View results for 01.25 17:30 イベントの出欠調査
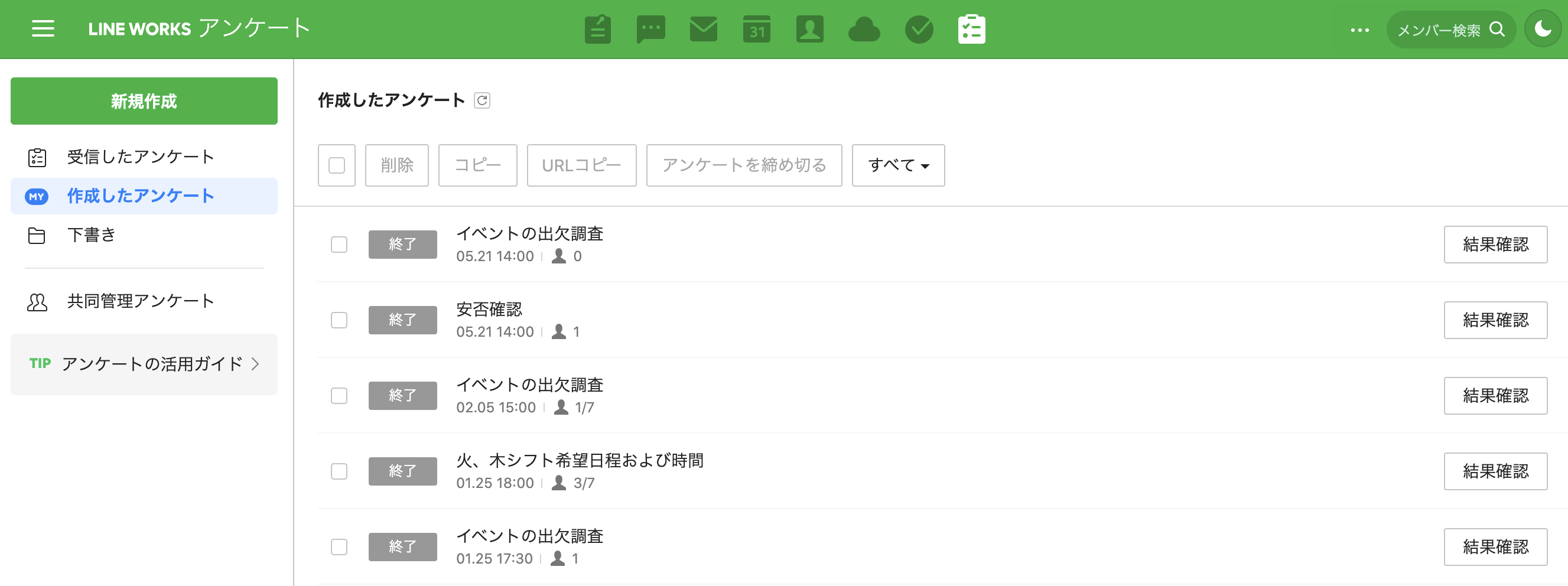1568x586 pixels. coord(1495,546)
